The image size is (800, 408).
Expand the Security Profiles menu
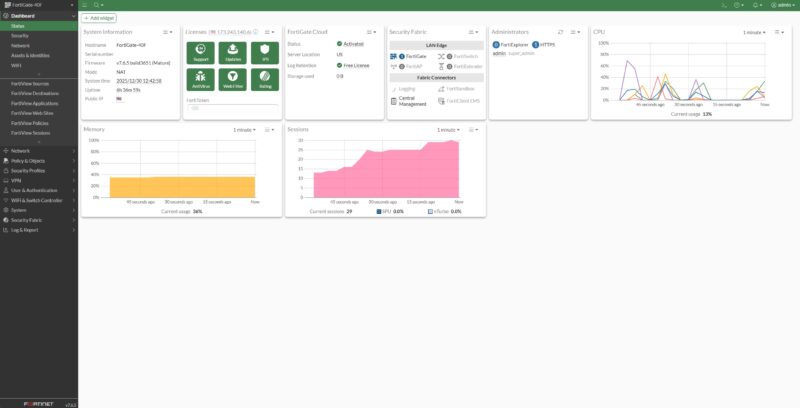click(39, 171)
